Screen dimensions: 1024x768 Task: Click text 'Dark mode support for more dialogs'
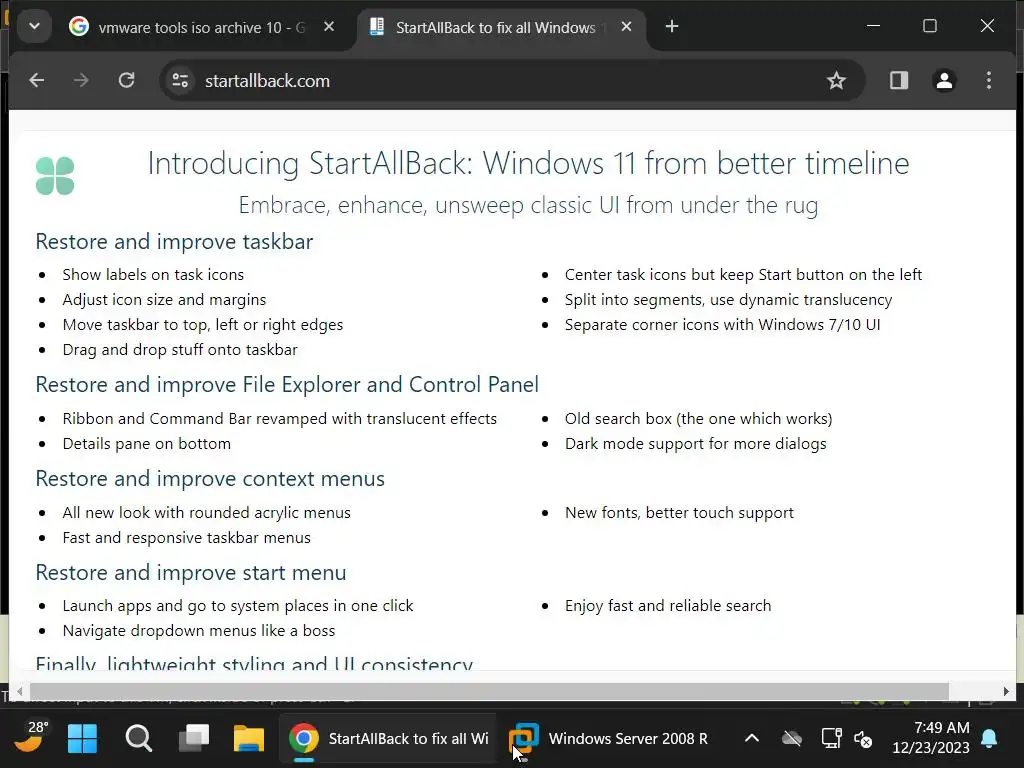tap(696, 444)
